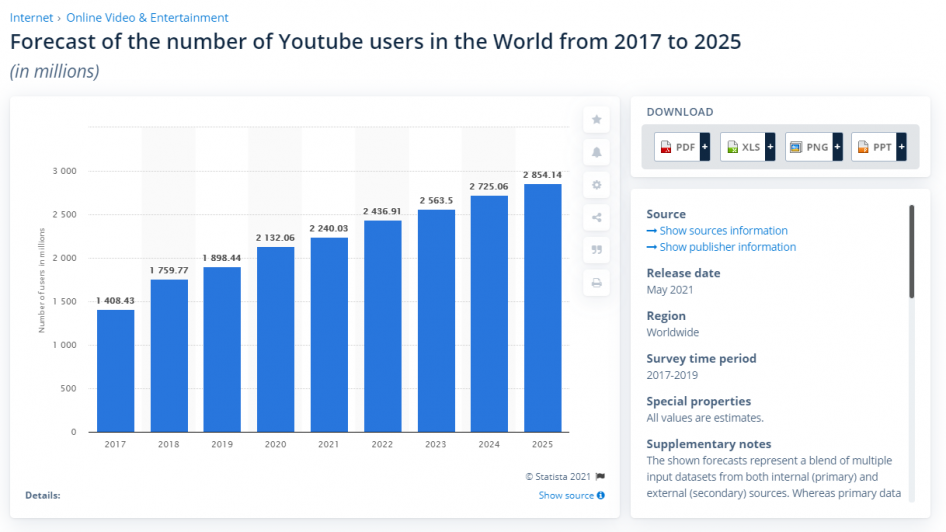946x532 pixels.
Task: Click info icon next to Show source
Action: [600, 495]
